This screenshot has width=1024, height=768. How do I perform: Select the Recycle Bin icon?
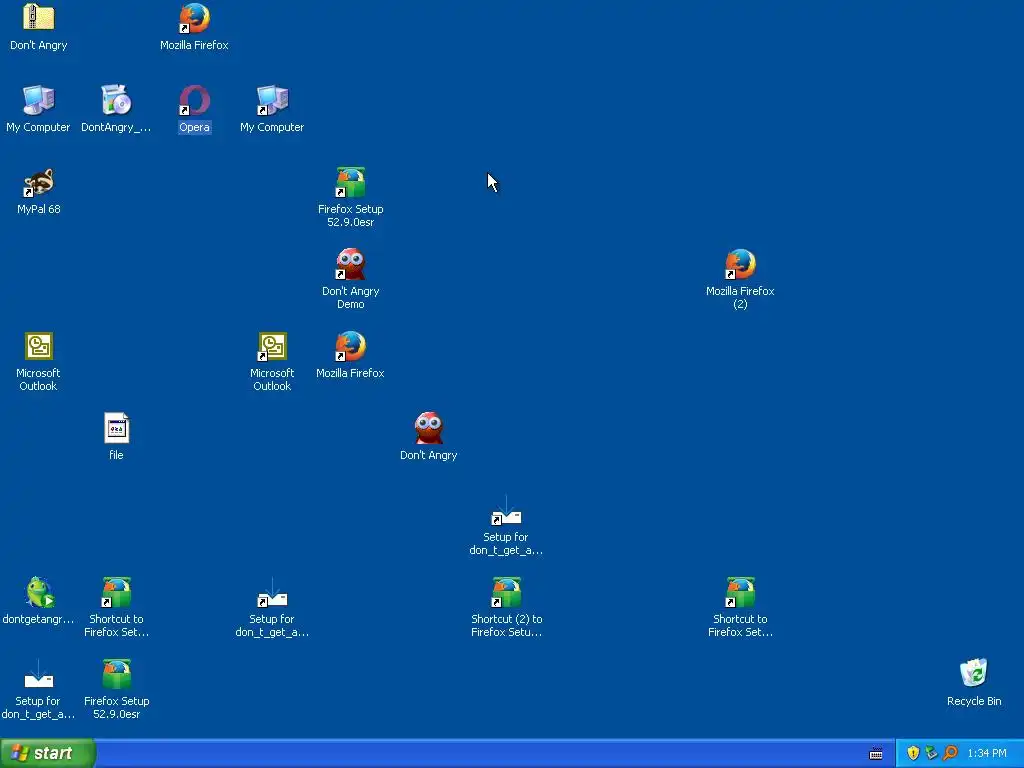point(974,675)
